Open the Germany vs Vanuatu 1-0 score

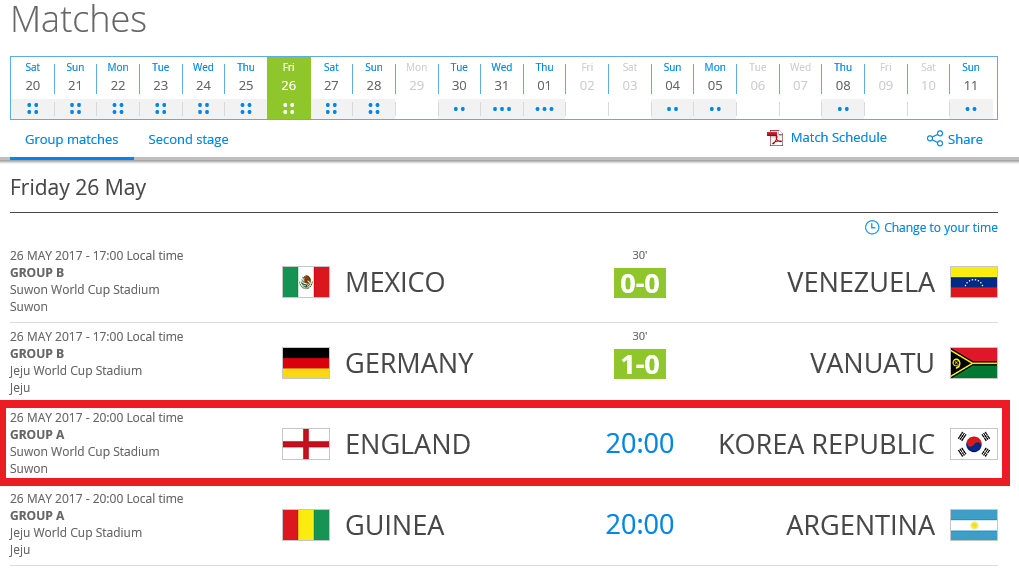pos(639,364)
